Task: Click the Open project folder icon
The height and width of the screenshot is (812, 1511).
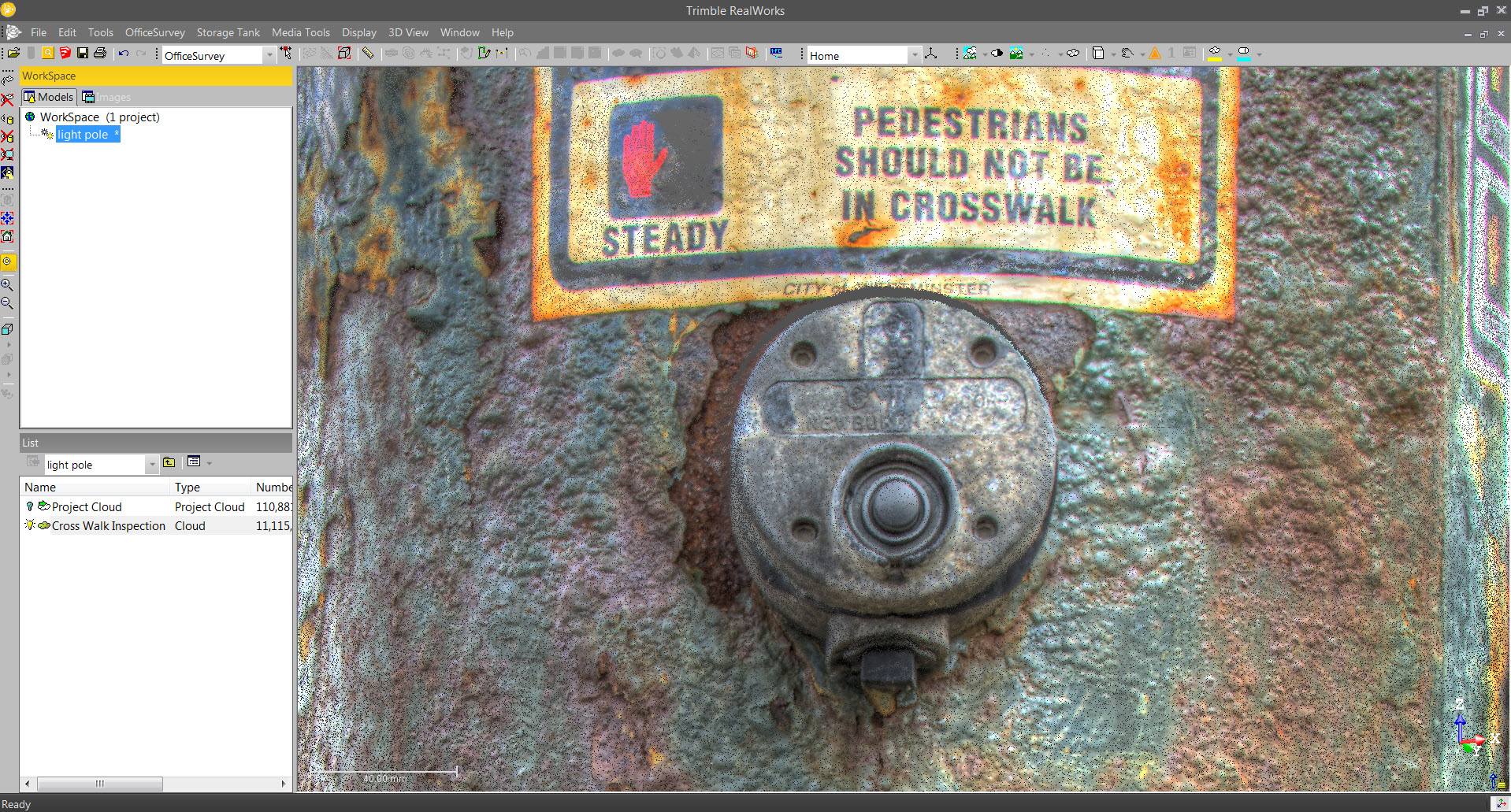Action: click(13, 54)
